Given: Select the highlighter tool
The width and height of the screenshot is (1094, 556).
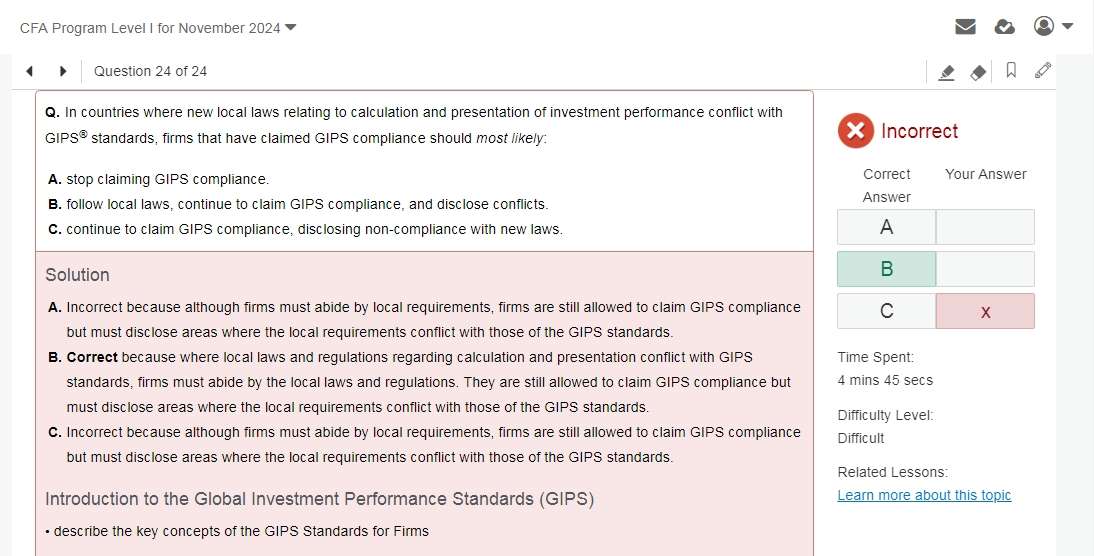Looking at the screenshot, I should pyautogui.click(x=946, y=72).
